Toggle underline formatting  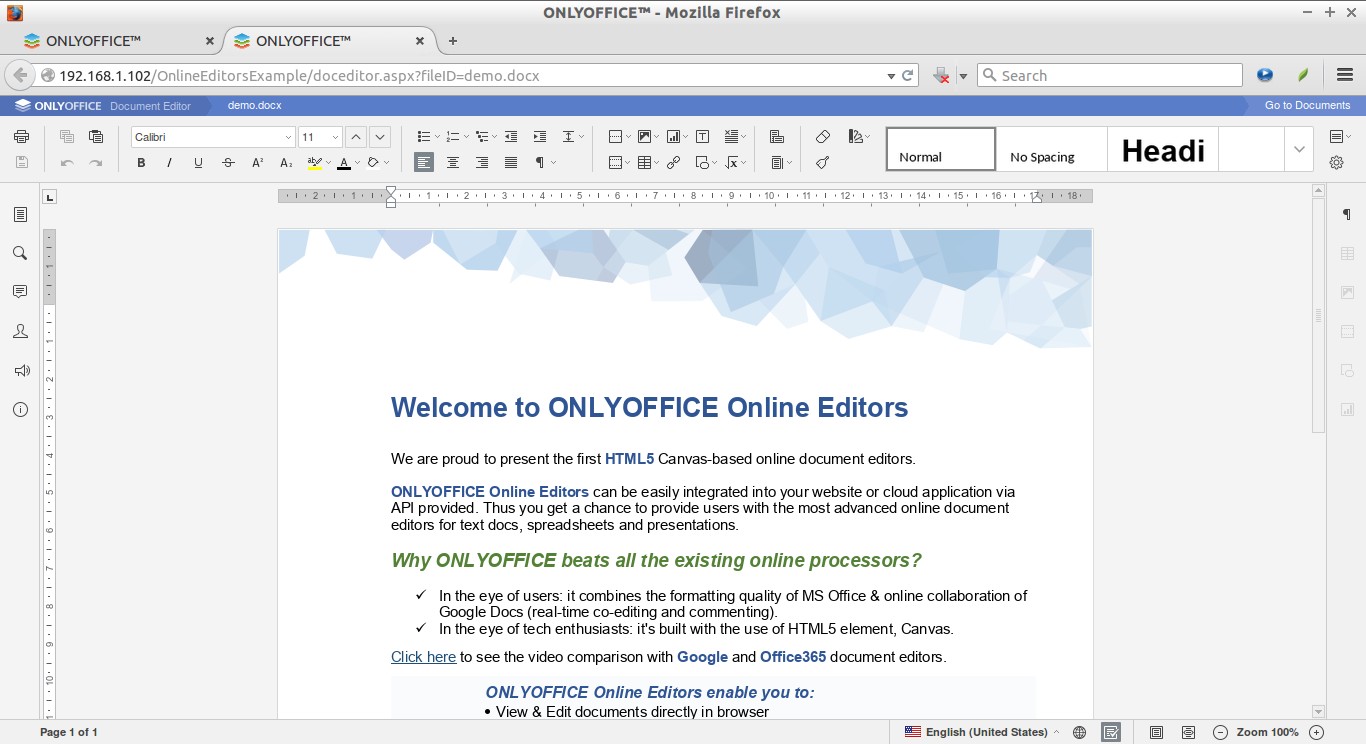[199, 163]
